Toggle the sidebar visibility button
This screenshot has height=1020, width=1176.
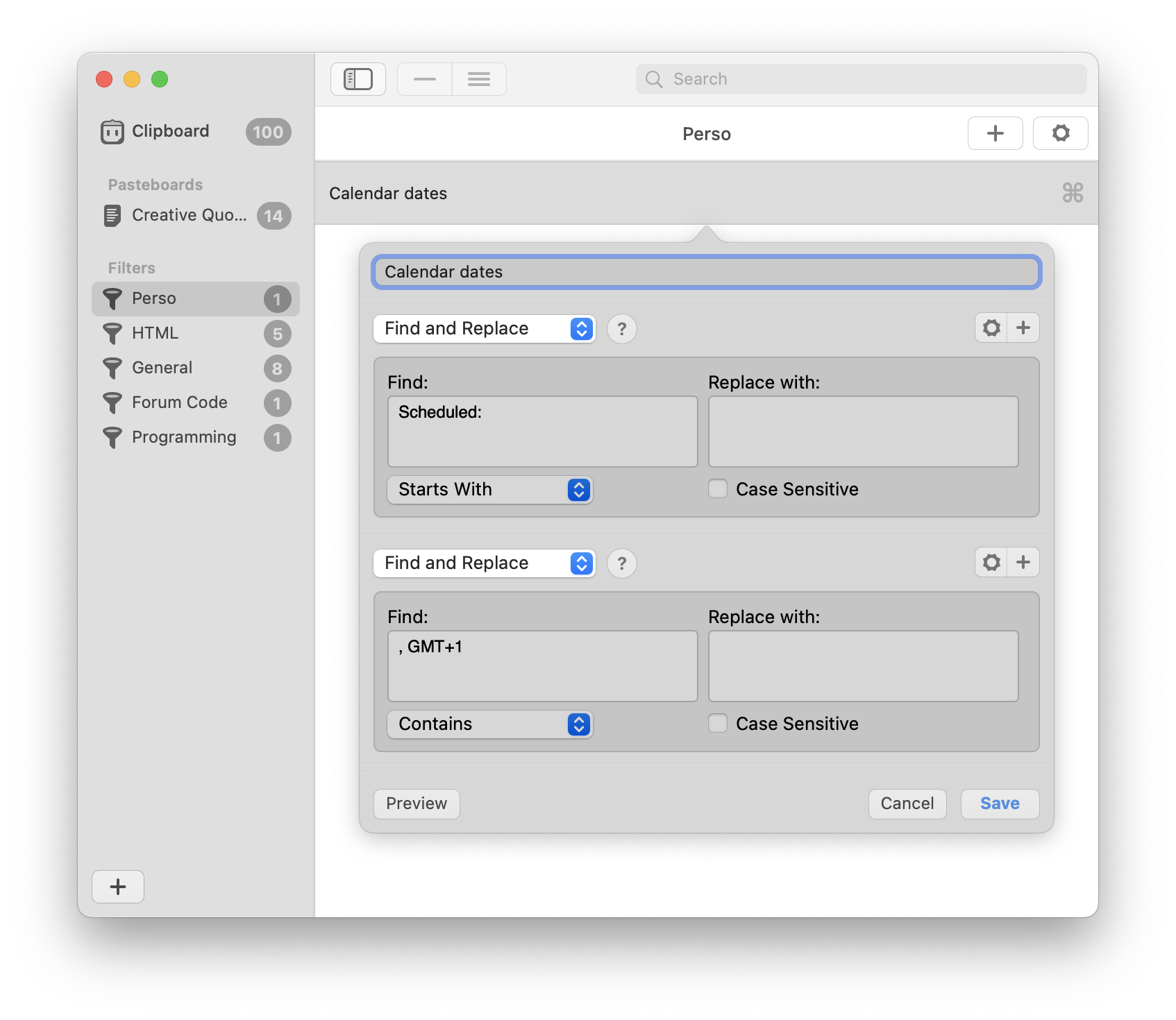click(x=358, y=79)
